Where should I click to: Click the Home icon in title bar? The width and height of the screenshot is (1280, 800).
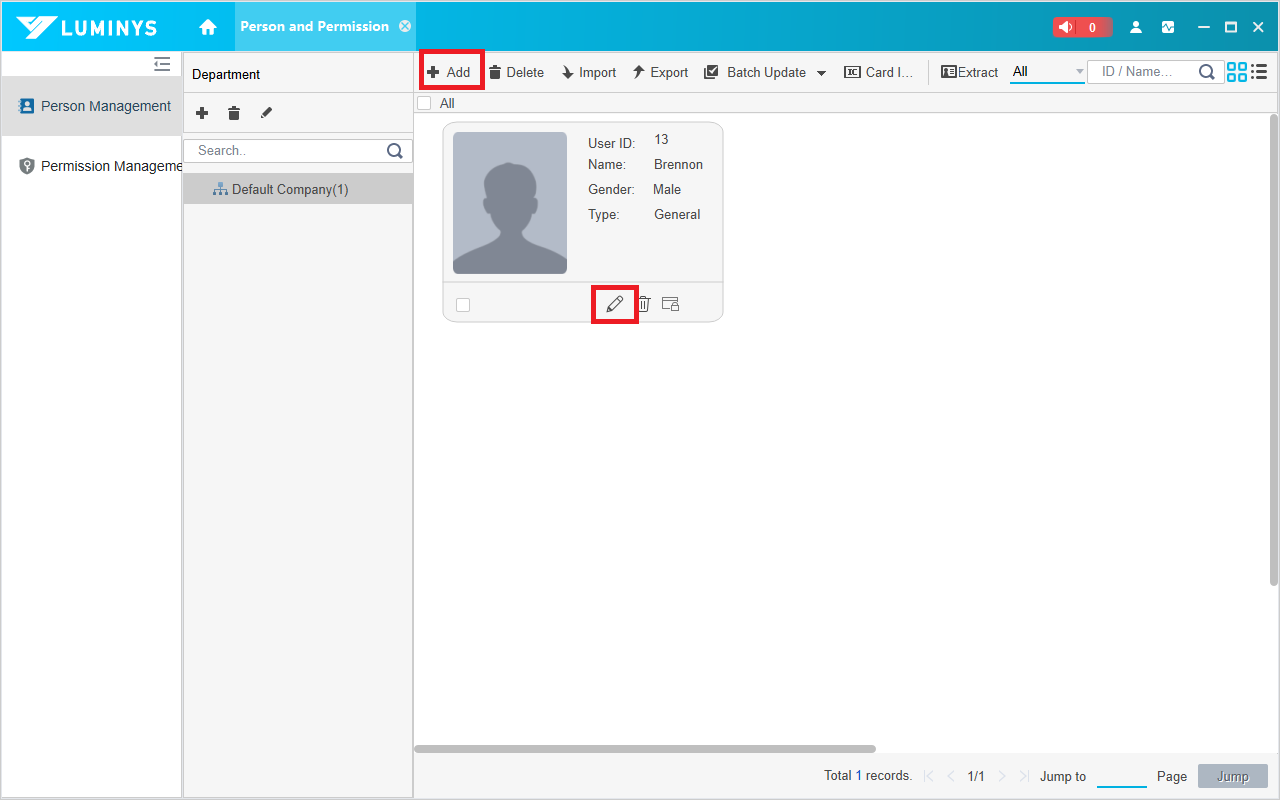pos(208,27)
